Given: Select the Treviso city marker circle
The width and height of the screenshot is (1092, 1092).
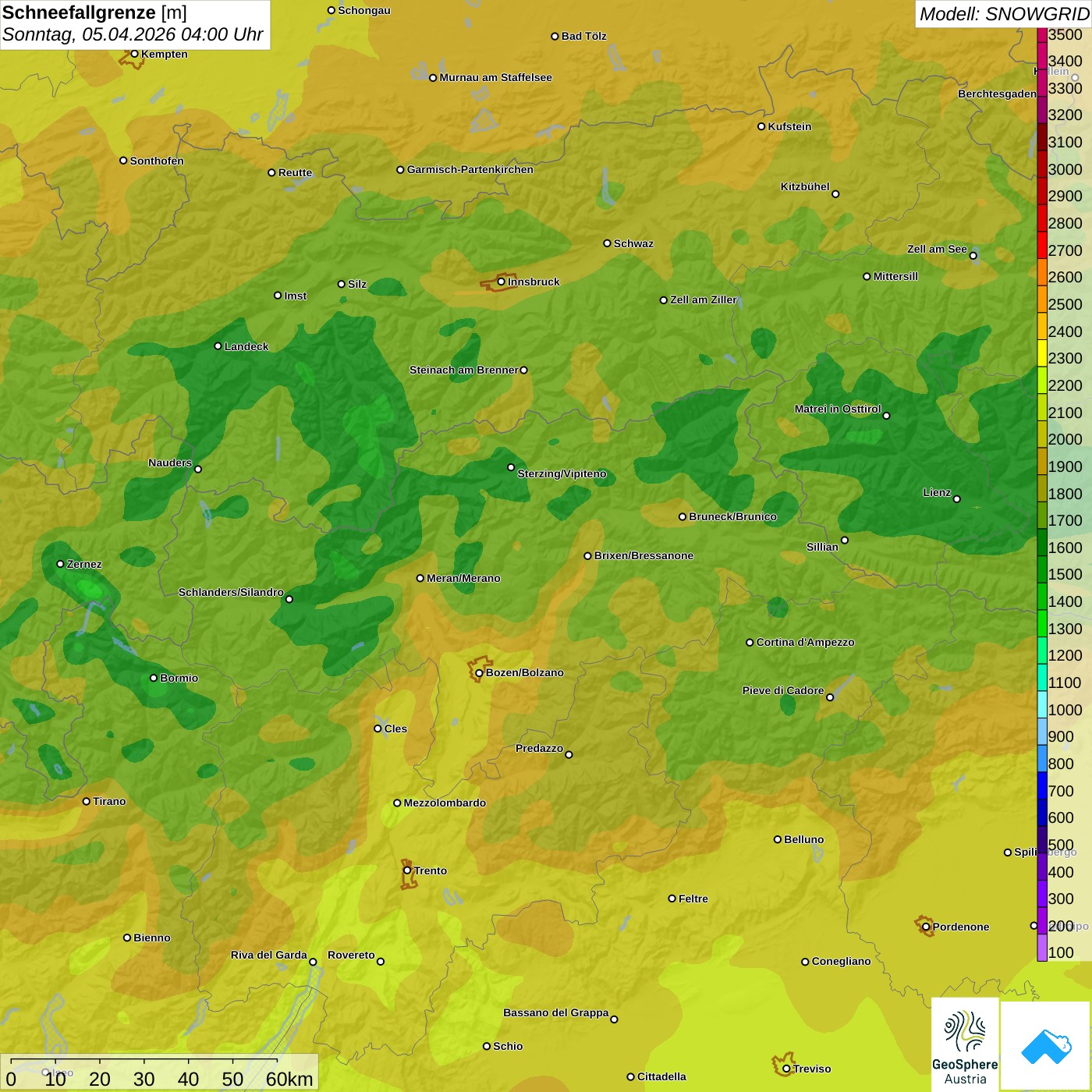Looking at the screenshot, I should coord(786,1069).
